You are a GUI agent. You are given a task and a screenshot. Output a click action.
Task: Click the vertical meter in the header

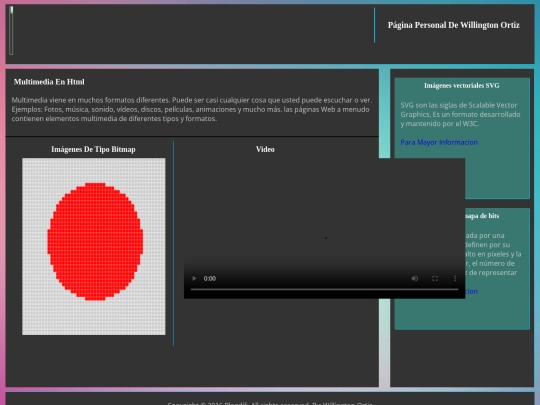(x=11, y=30)
